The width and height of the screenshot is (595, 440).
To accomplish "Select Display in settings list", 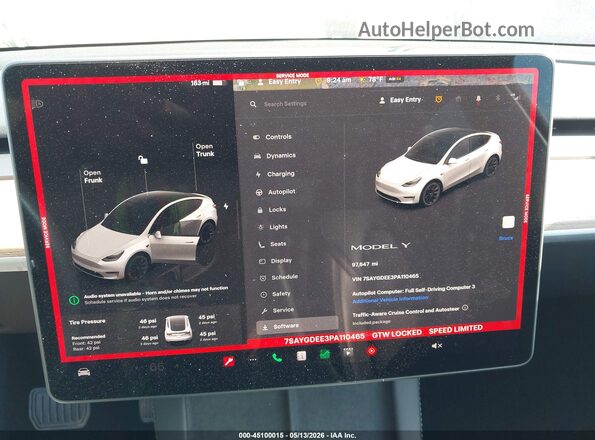I will point(275,261).
